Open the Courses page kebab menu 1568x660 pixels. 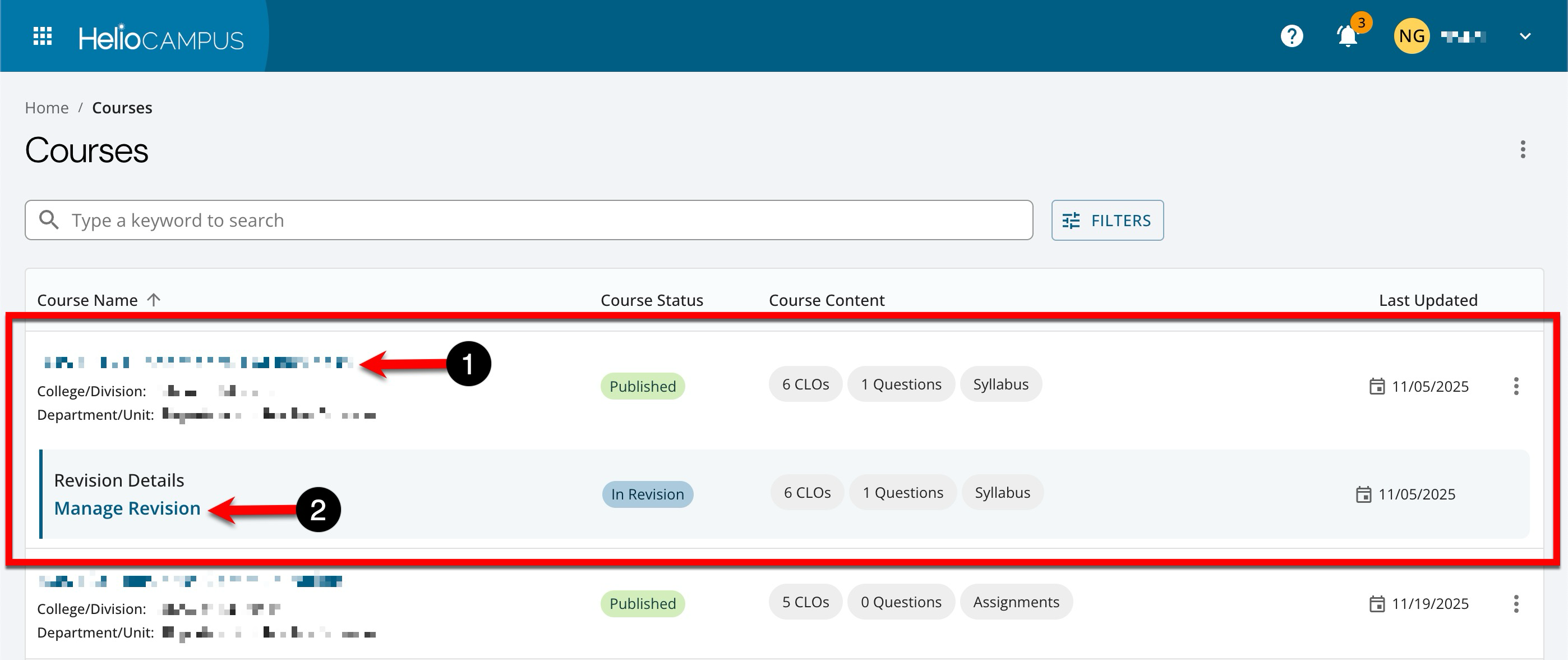1523,149
